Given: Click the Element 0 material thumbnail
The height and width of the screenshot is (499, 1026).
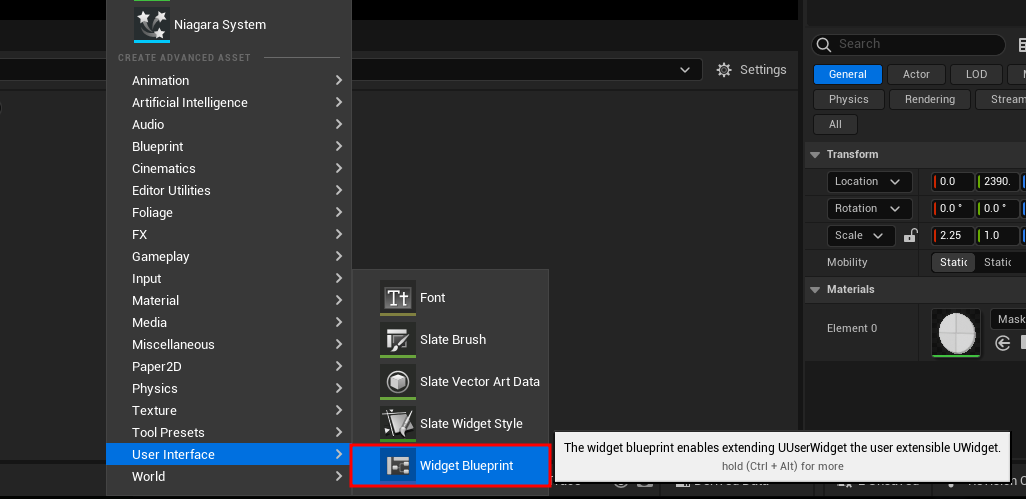Looking at the screenshot, I should (x=956, y=333).
